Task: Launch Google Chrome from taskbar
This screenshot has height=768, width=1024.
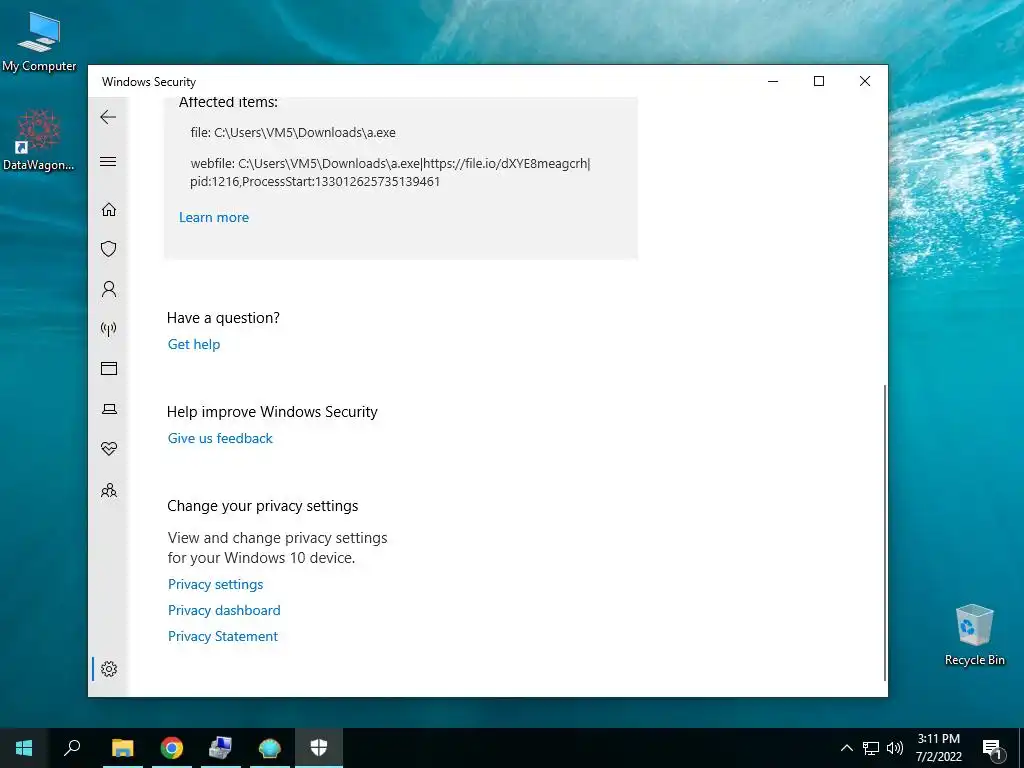Action: (x=172, y=748)
